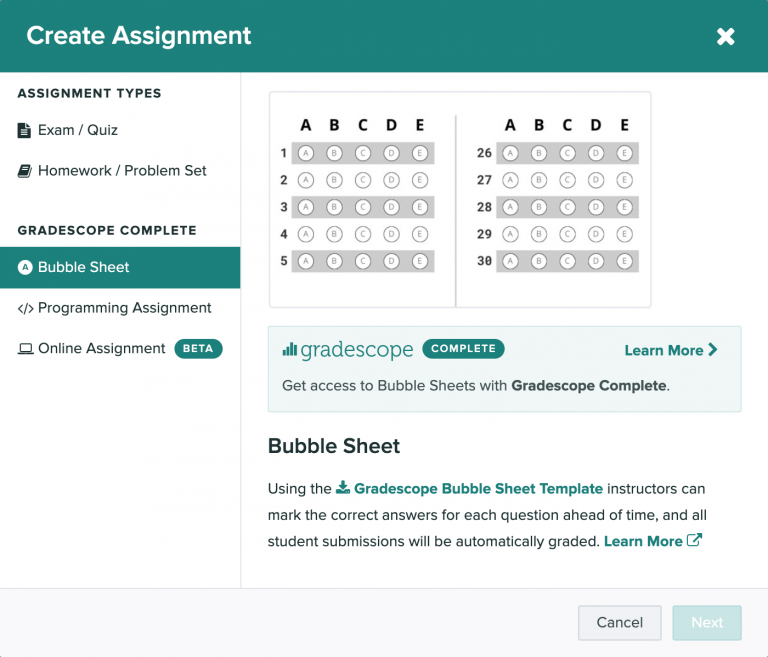Click bubble D in row 5
Image resolution: width=768 pixels, height=657 pixels.
pyautogui.click(x=391, y=261)
